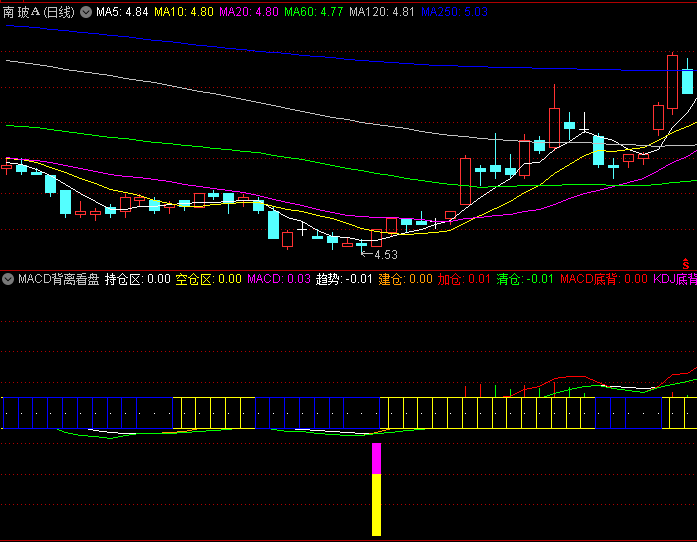Select the red 加仓 label
The image size is (697, 542).
coord(464,279)
